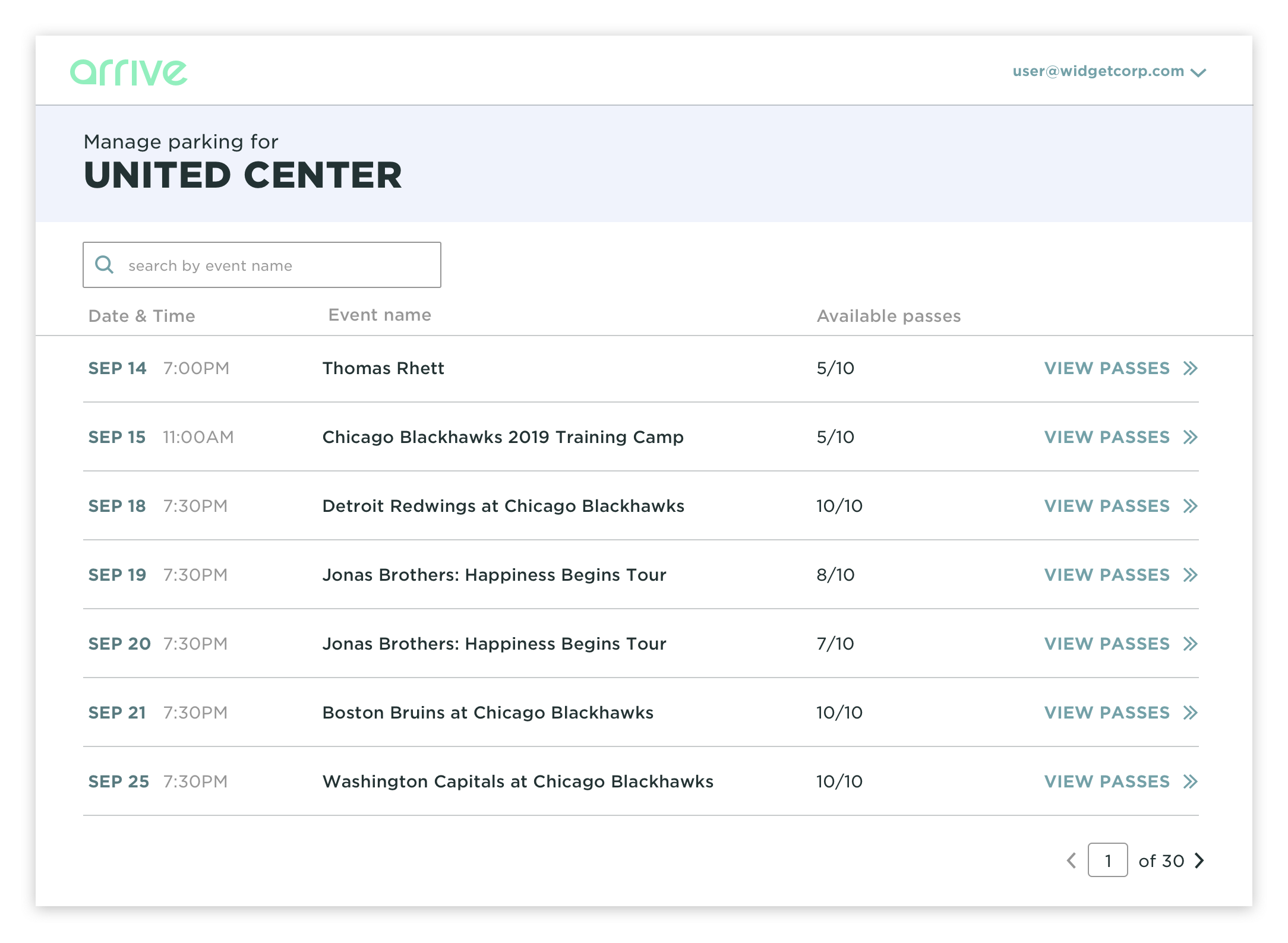The height and width of the screenshot is (943, 1288).
Task: Click the double-chevron icon for SEP 19 row
Action: (1190, 575)
